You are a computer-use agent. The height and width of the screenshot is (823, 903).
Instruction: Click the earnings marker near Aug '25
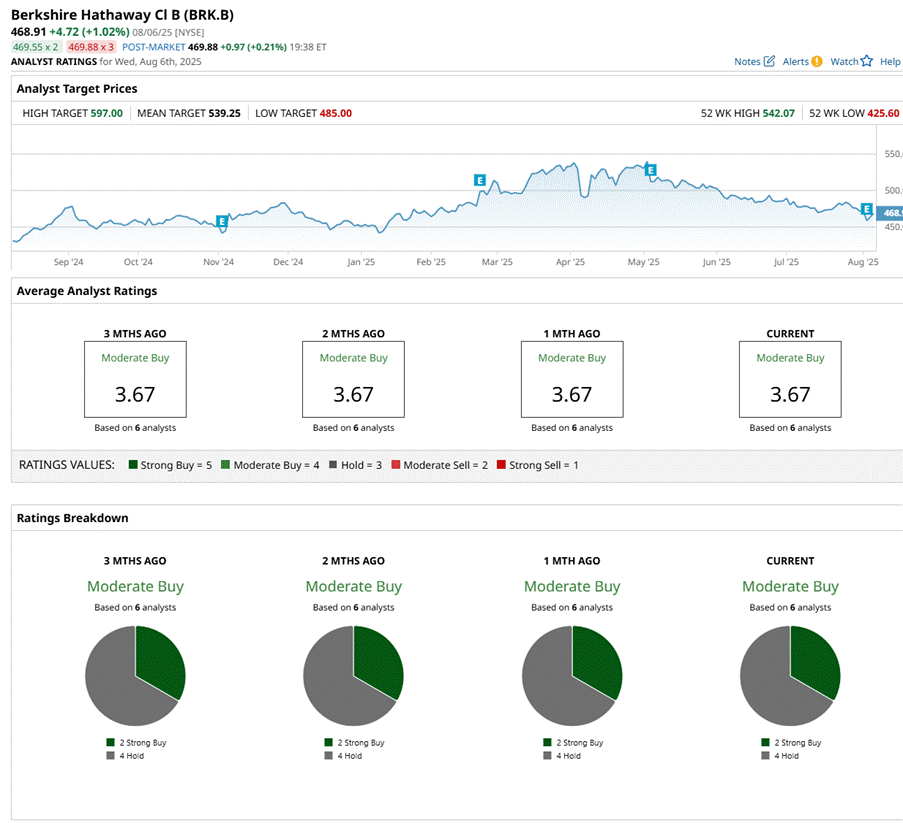pyautogui.click(x=866, y=209)
